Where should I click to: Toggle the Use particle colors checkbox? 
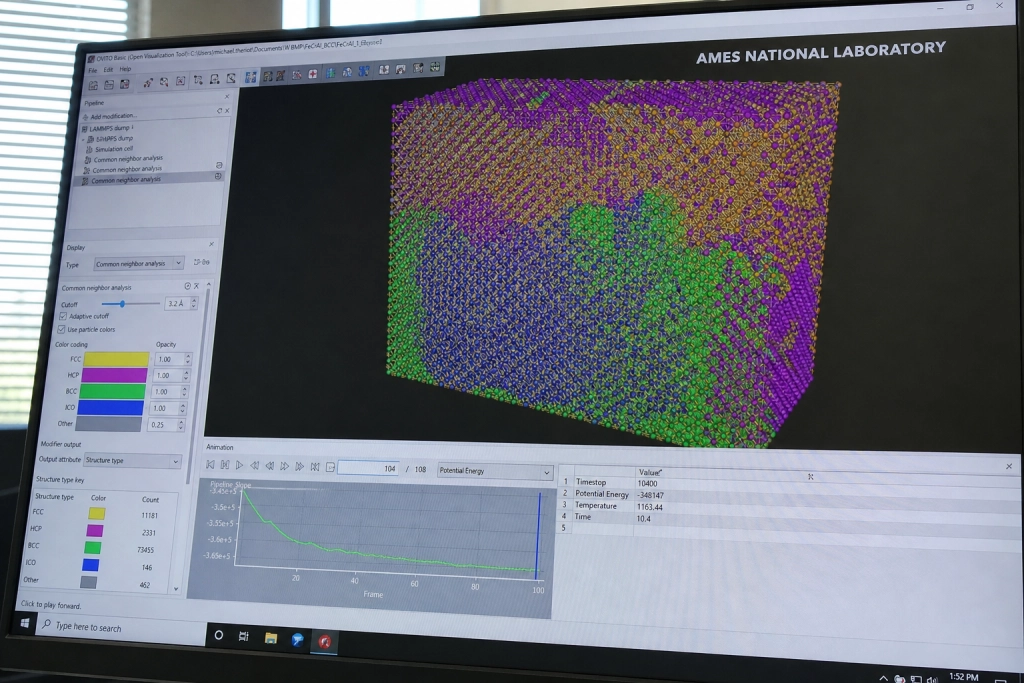61,329
